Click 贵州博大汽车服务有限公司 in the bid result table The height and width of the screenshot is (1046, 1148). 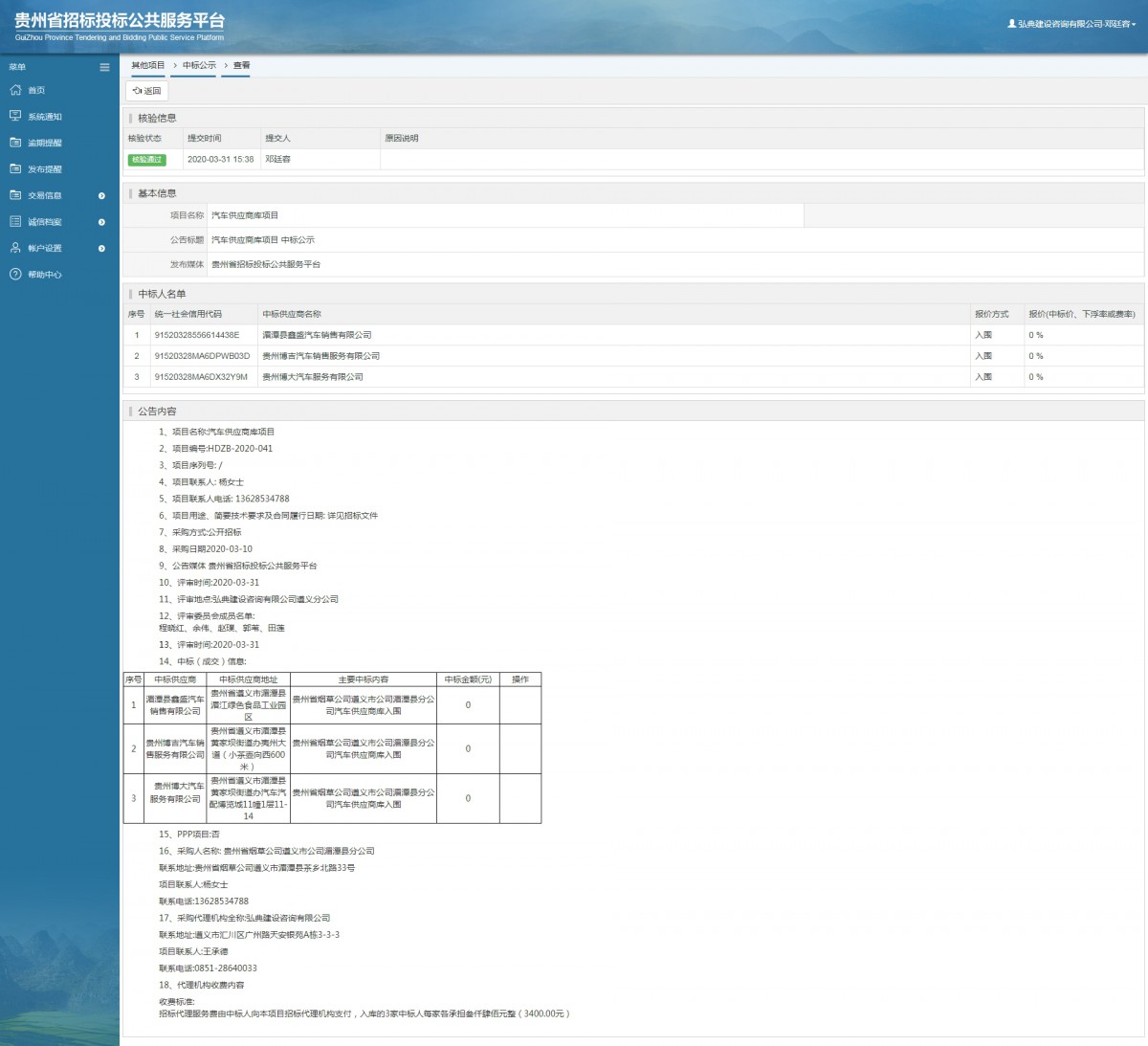coord(175,792)
